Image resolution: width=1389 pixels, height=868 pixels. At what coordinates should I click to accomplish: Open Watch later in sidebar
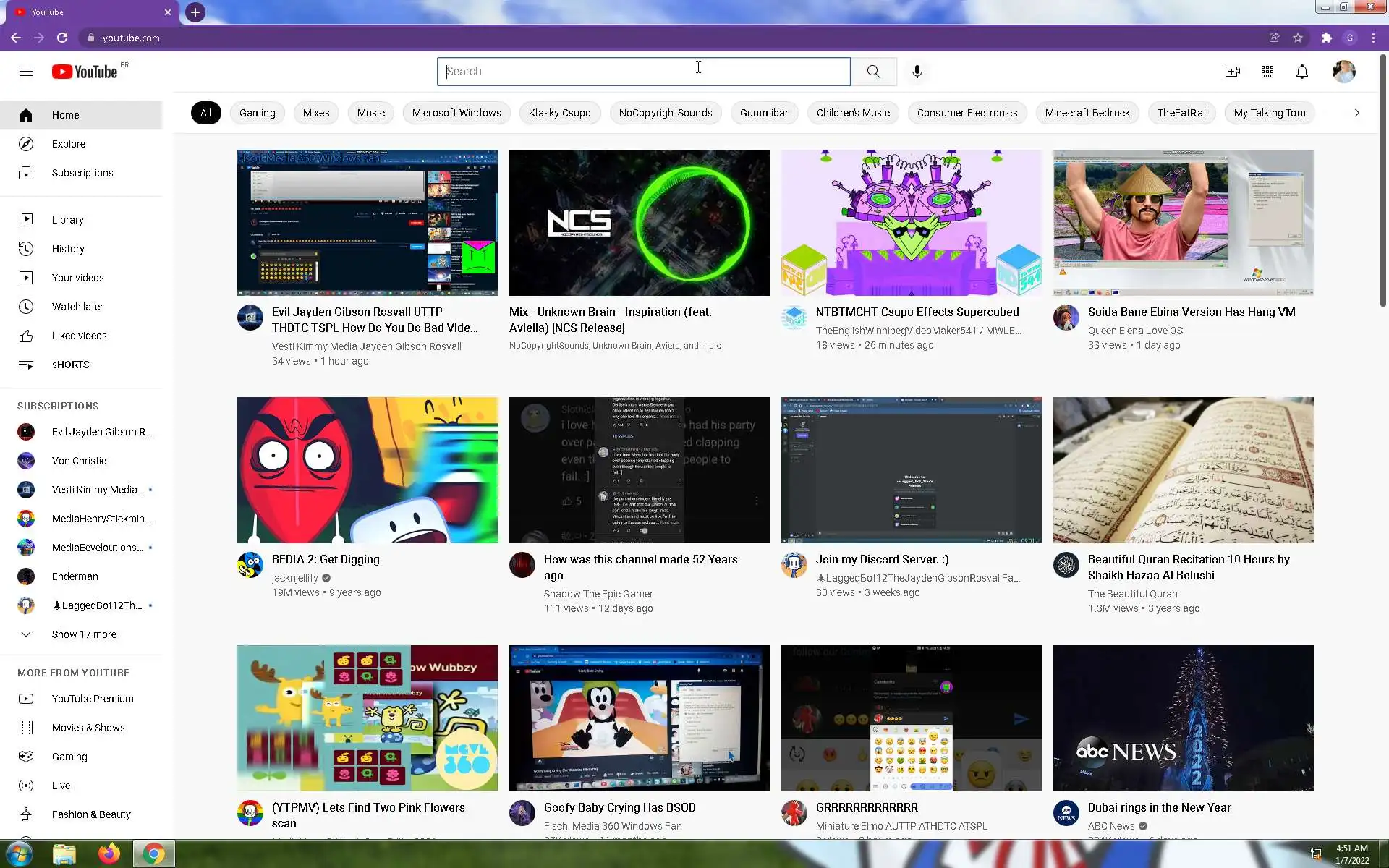(x=77, y=307)
